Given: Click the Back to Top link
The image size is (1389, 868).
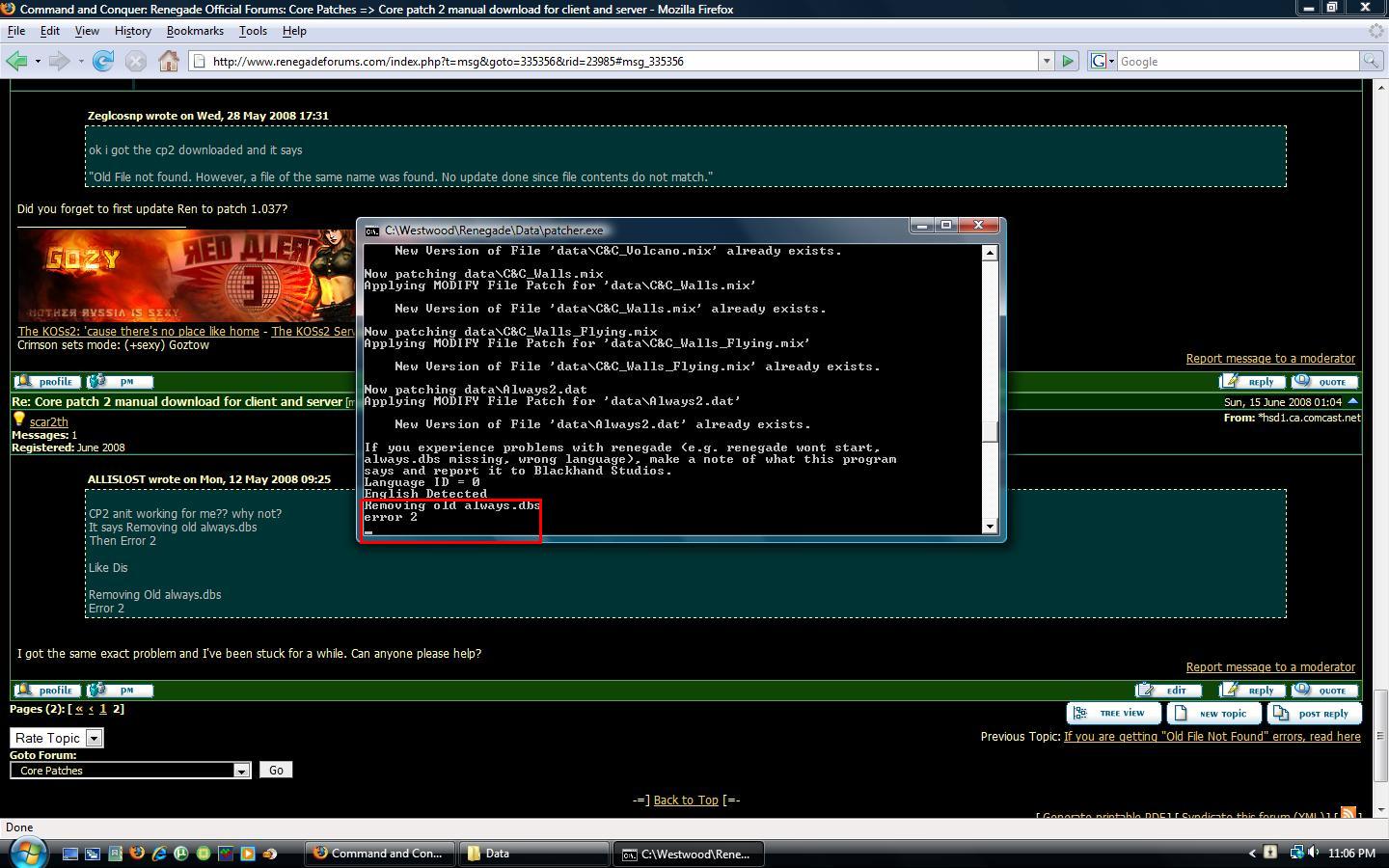Looking at the screenshot, I should 686,800.
